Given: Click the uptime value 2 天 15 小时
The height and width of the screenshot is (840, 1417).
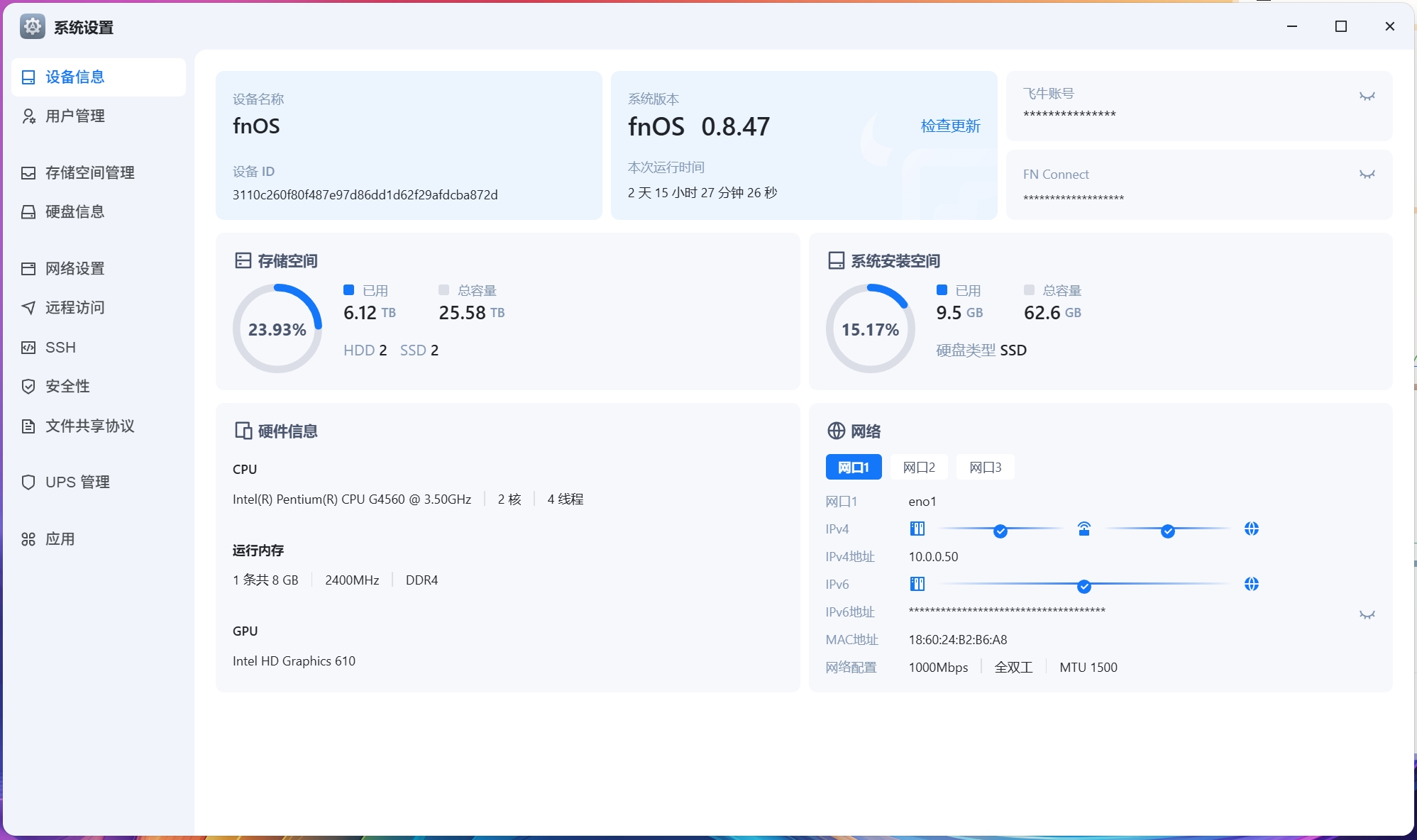Looking at the screenshot, I should [x=702, y=193].
